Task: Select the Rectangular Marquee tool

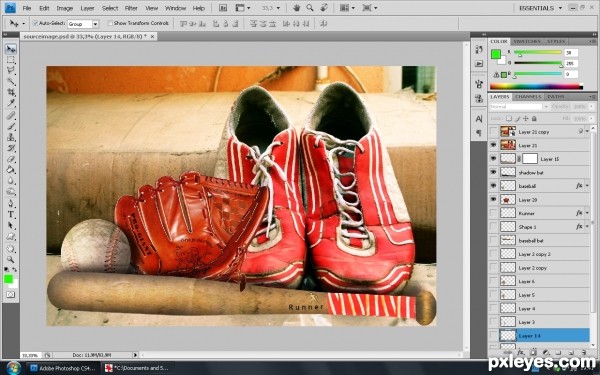Action: [x=11, y=60]
